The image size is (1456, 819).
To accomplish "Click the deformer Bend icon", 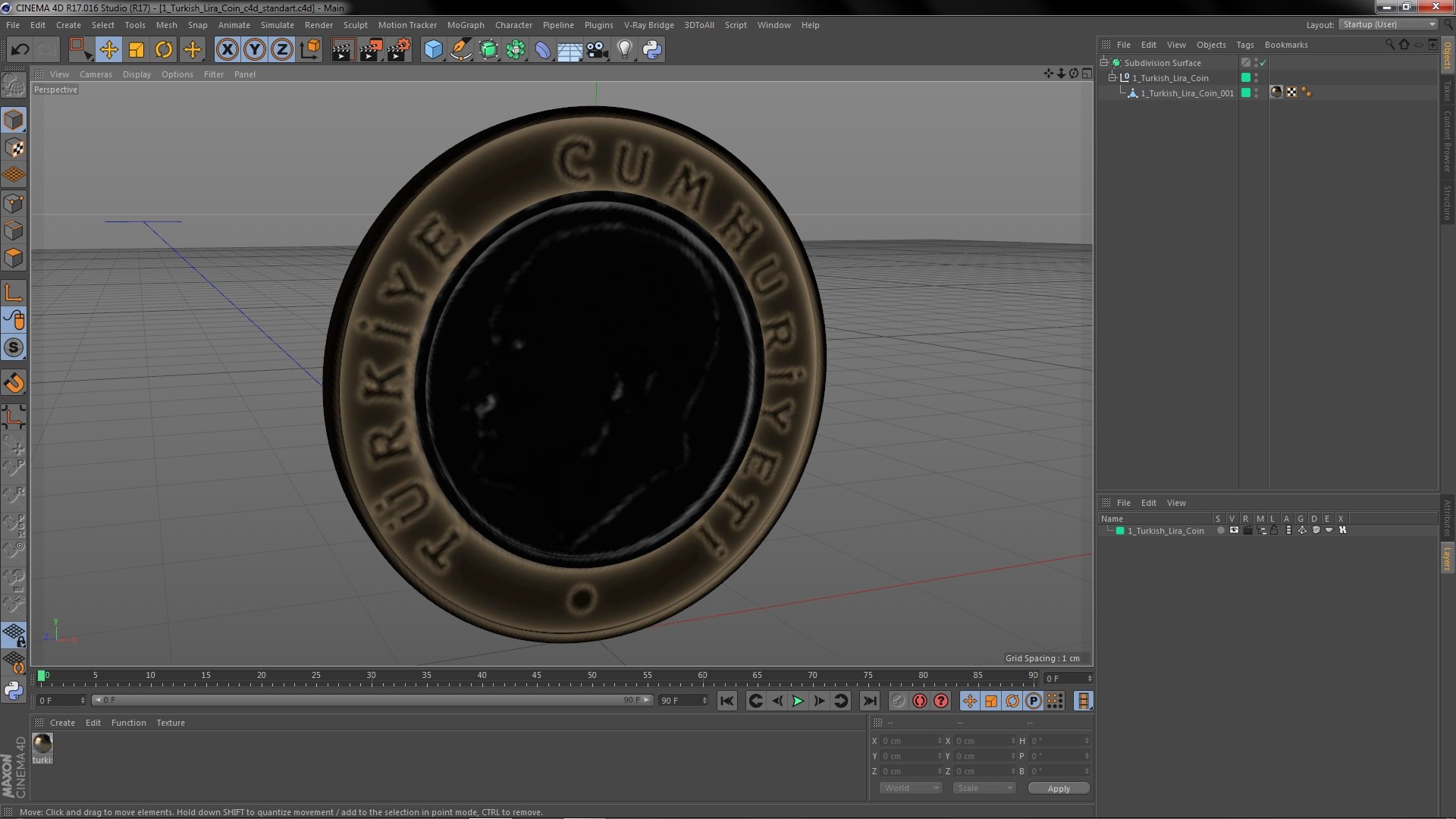I will click(543, 50).
